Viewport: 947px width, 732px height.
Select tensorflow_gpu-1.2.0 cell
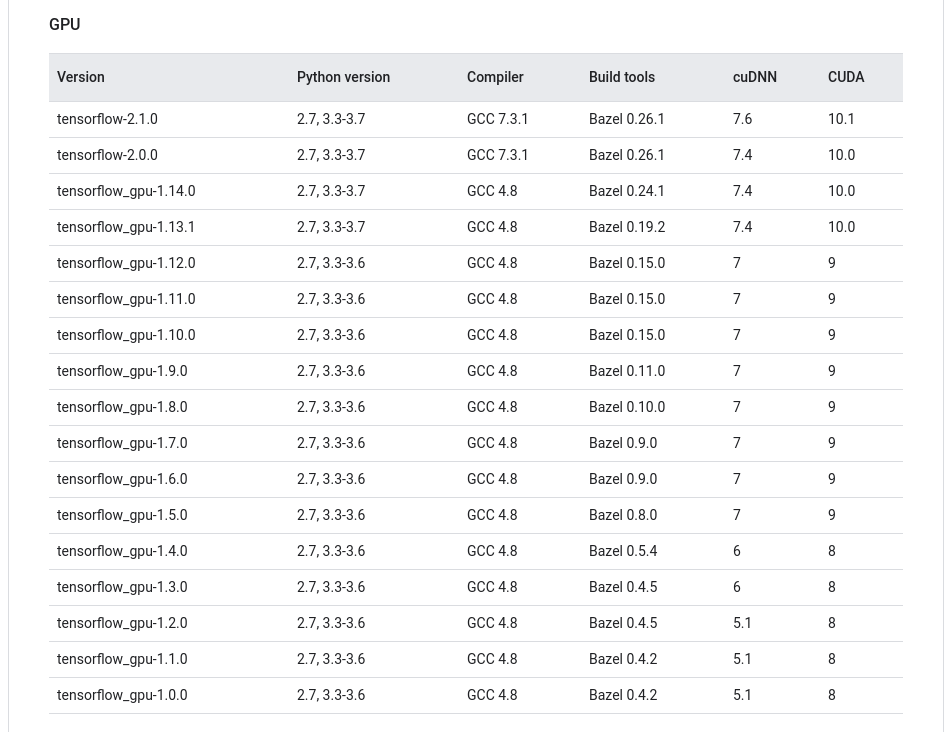coord(122,623)
